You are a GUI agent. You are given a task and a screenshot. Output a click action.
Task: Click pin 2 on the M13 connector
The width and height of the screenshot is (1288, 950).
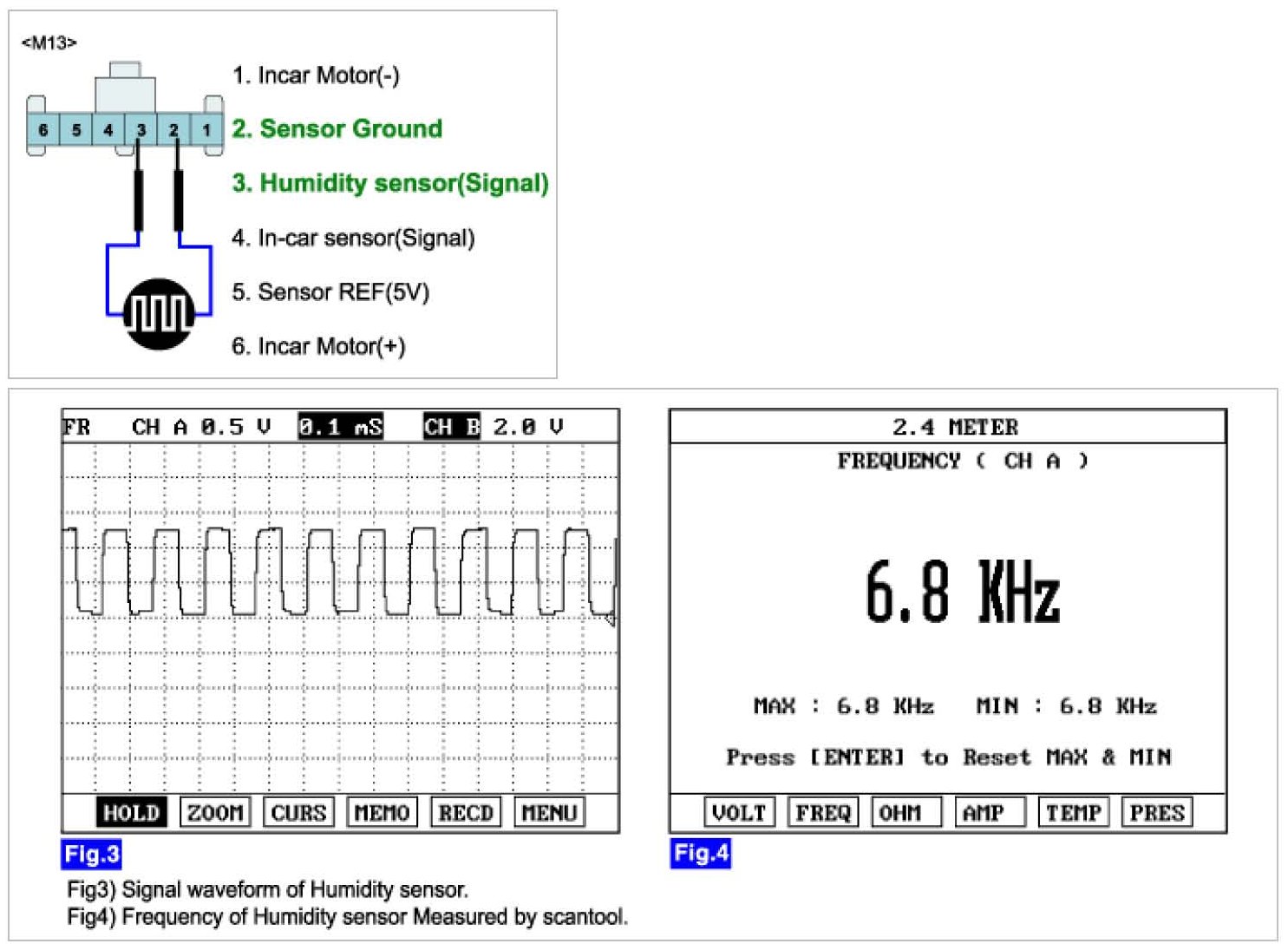coord(173,130)
